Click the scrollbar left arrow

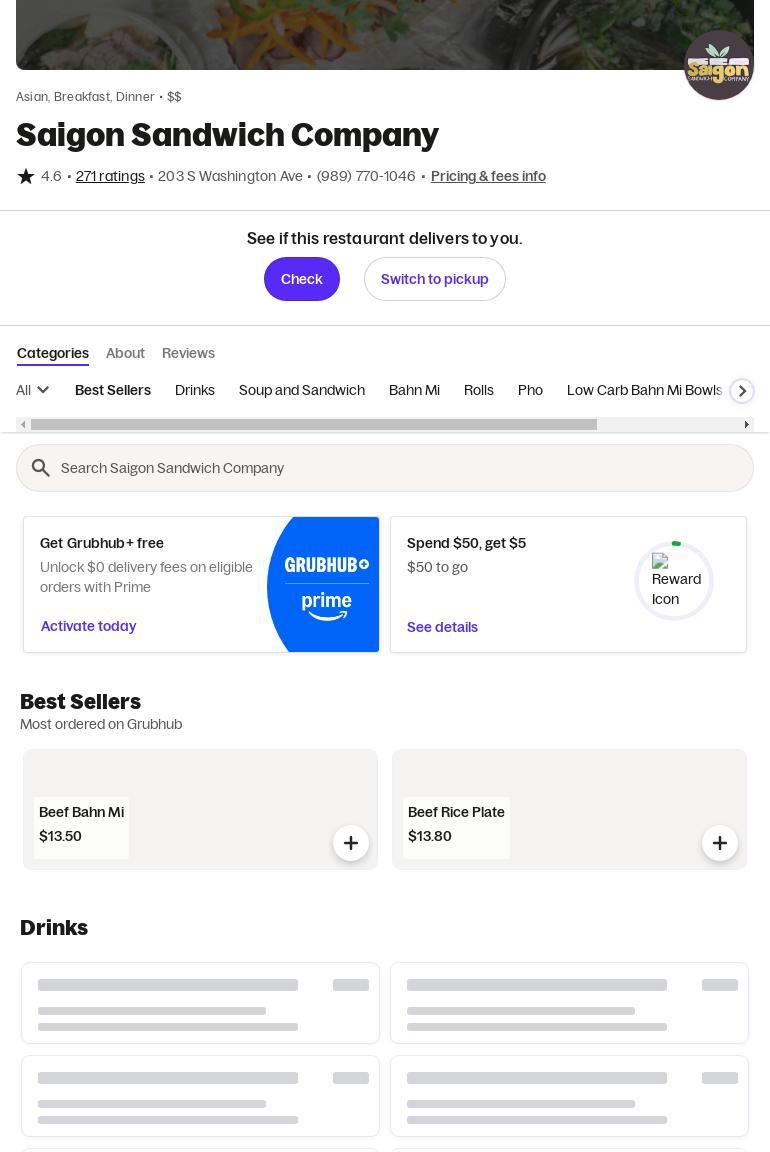pos(23,425)
